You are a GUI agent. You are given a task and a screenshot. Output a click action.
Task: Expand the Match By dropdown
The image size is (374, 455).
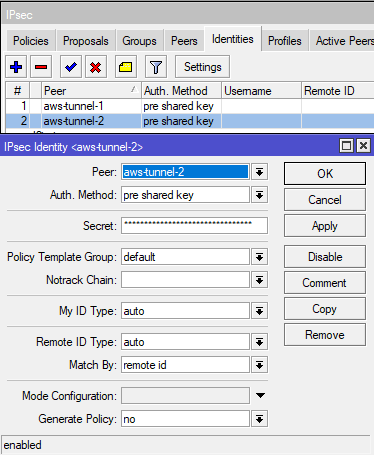259,365
